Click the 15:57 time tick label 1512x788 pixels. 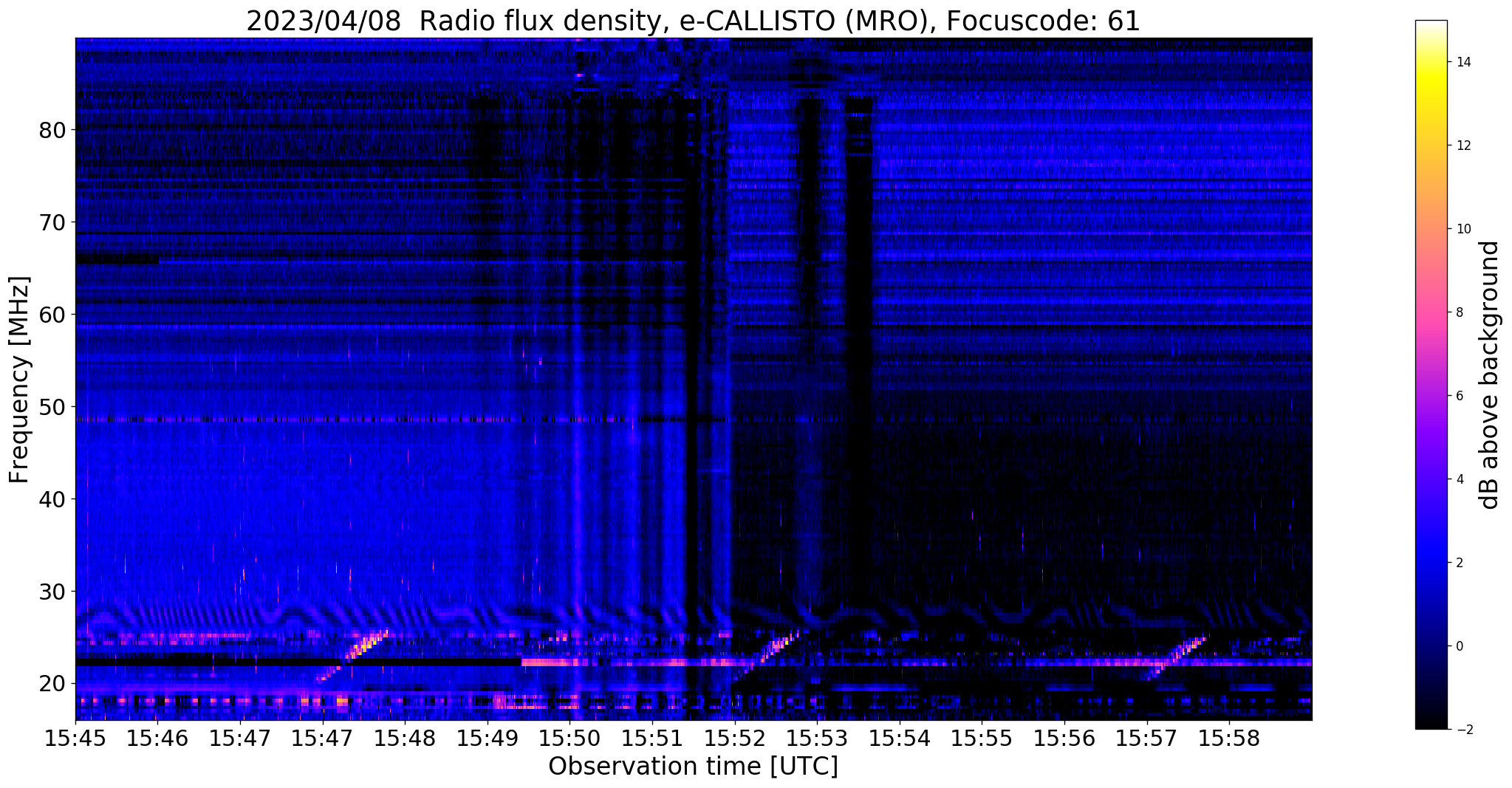pos(1146,738)
